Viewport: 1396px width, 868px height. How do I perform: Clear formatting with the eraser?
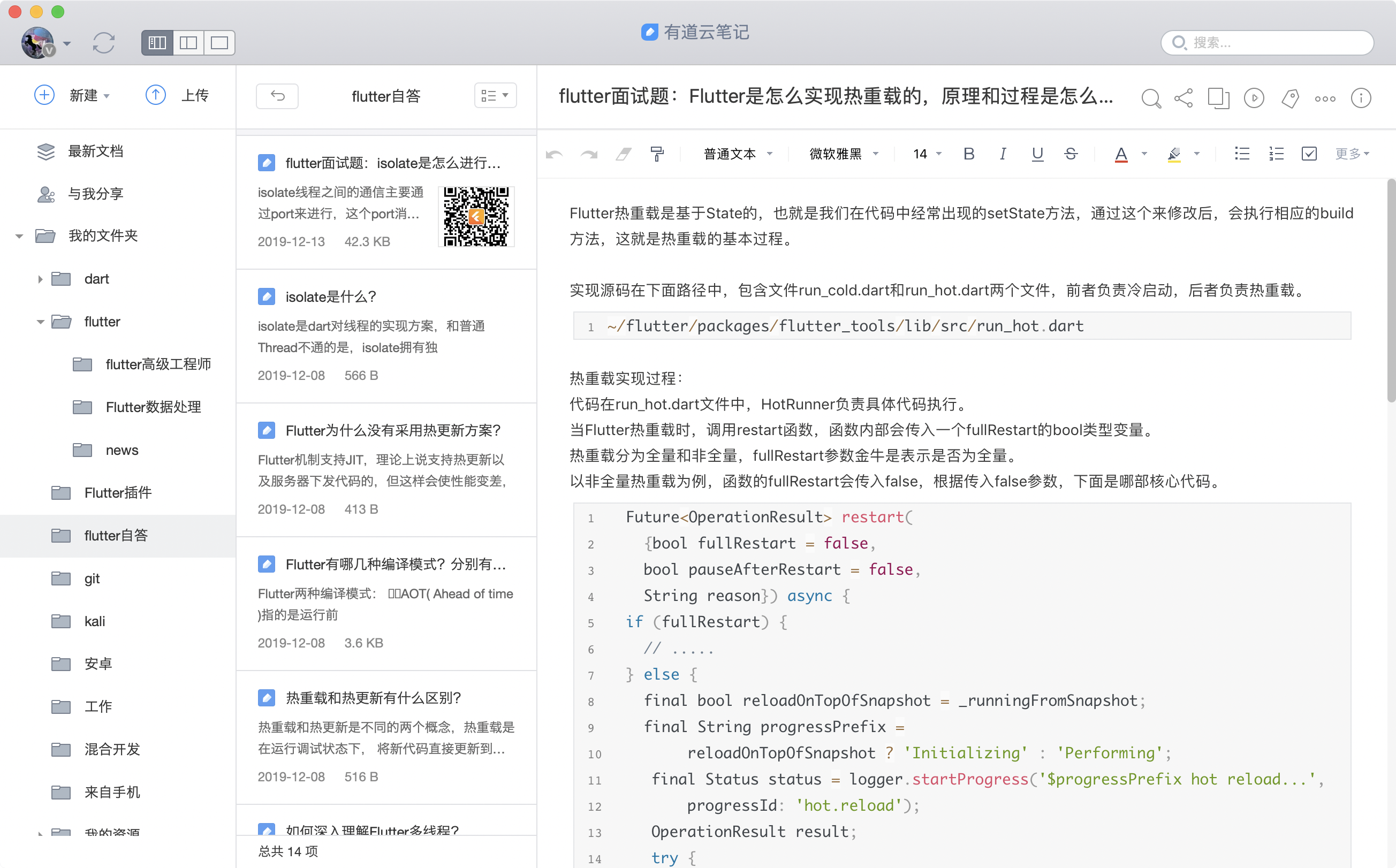coord(624,154)
